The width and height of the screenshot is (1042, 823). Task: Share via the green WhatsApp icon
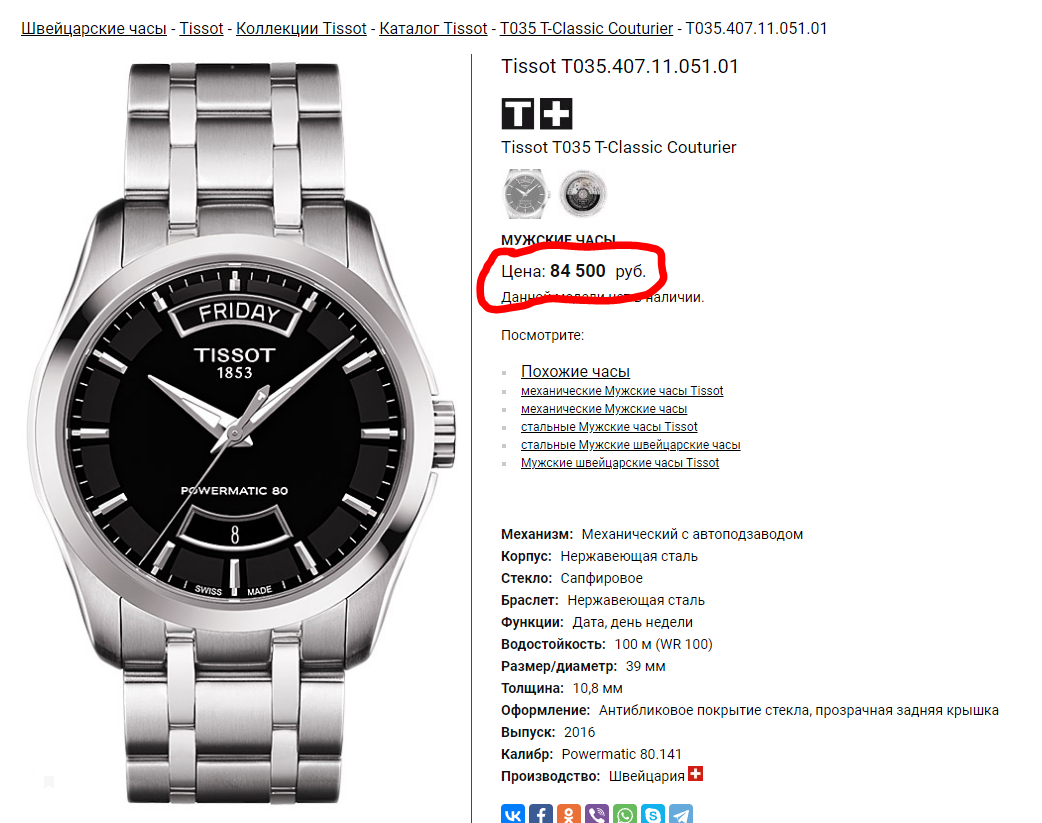tap(625, 814)
